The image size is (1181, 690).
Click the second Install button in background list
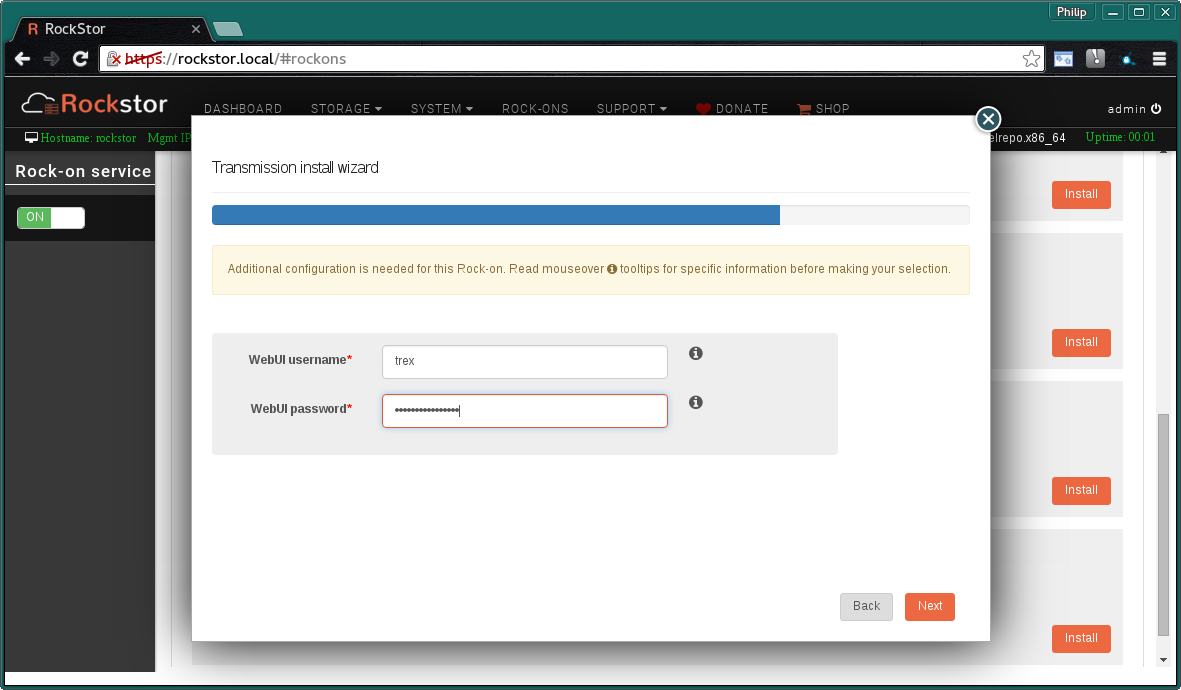[x=1081, y=343]
